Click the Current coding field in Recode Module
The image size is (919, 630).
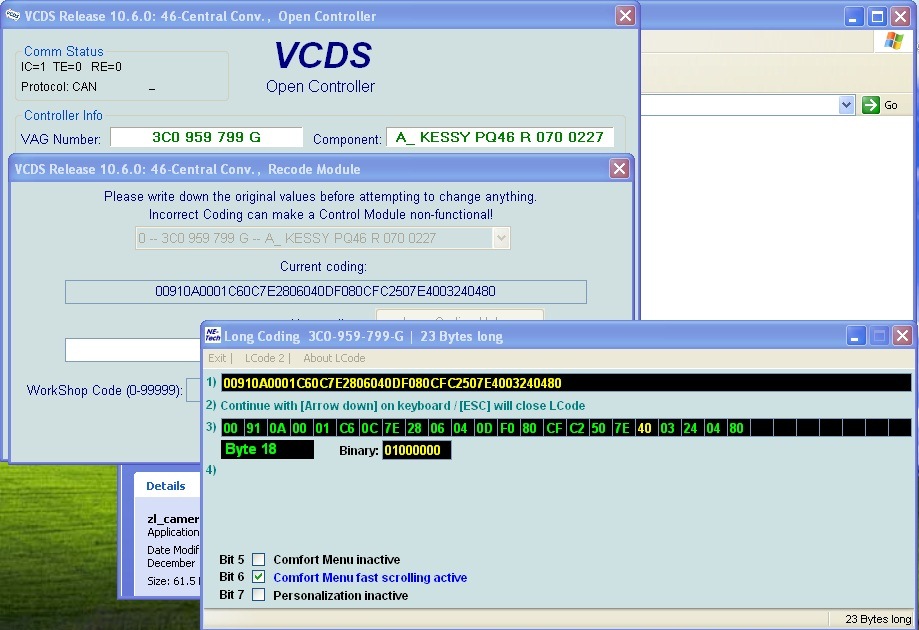[x=326, y=292]
